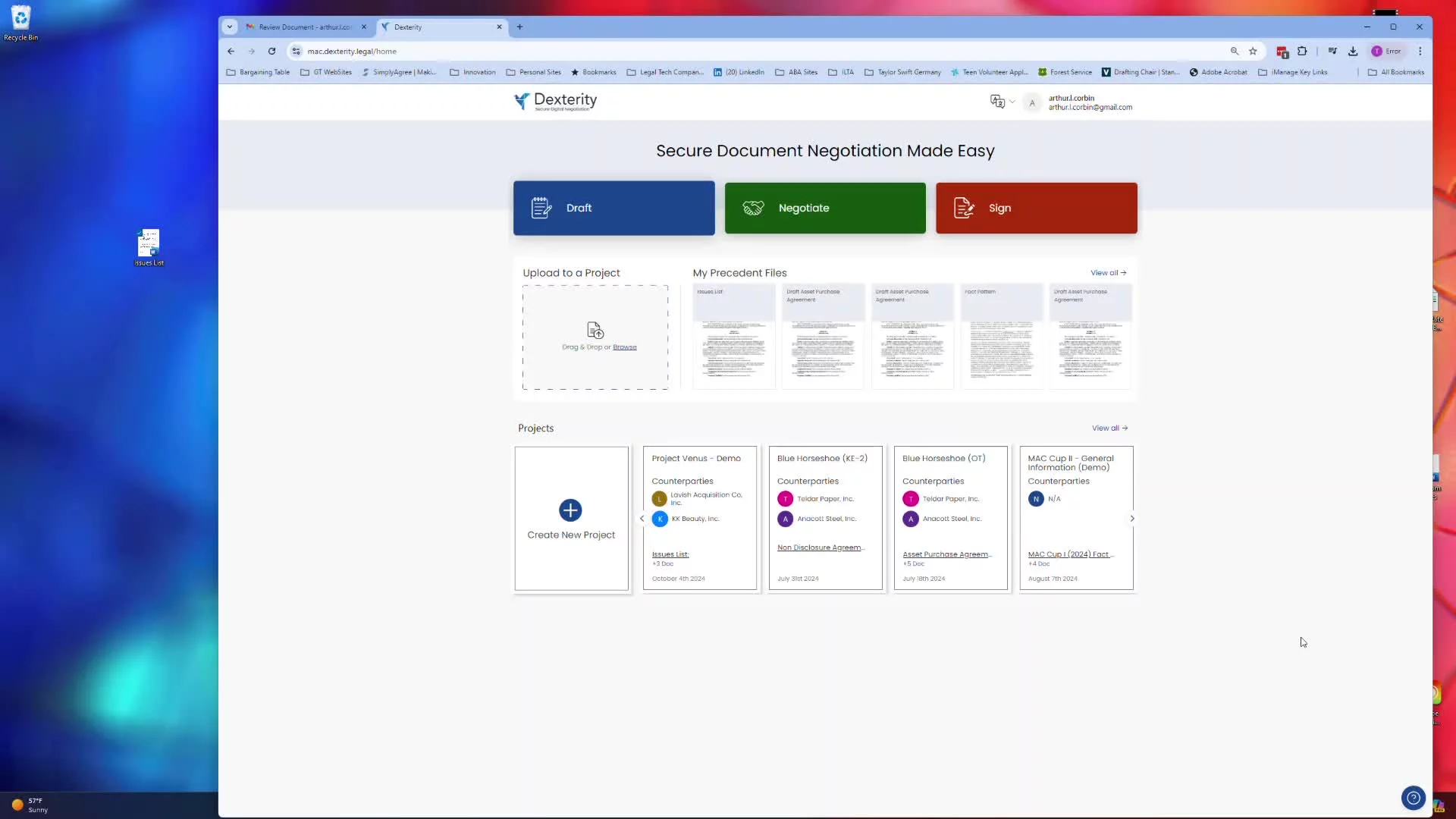Image resolution: width=1456 pixels, height=819 pixels.
Task: Bookmark this page with star icon
Action: [x=1253, y=52]
